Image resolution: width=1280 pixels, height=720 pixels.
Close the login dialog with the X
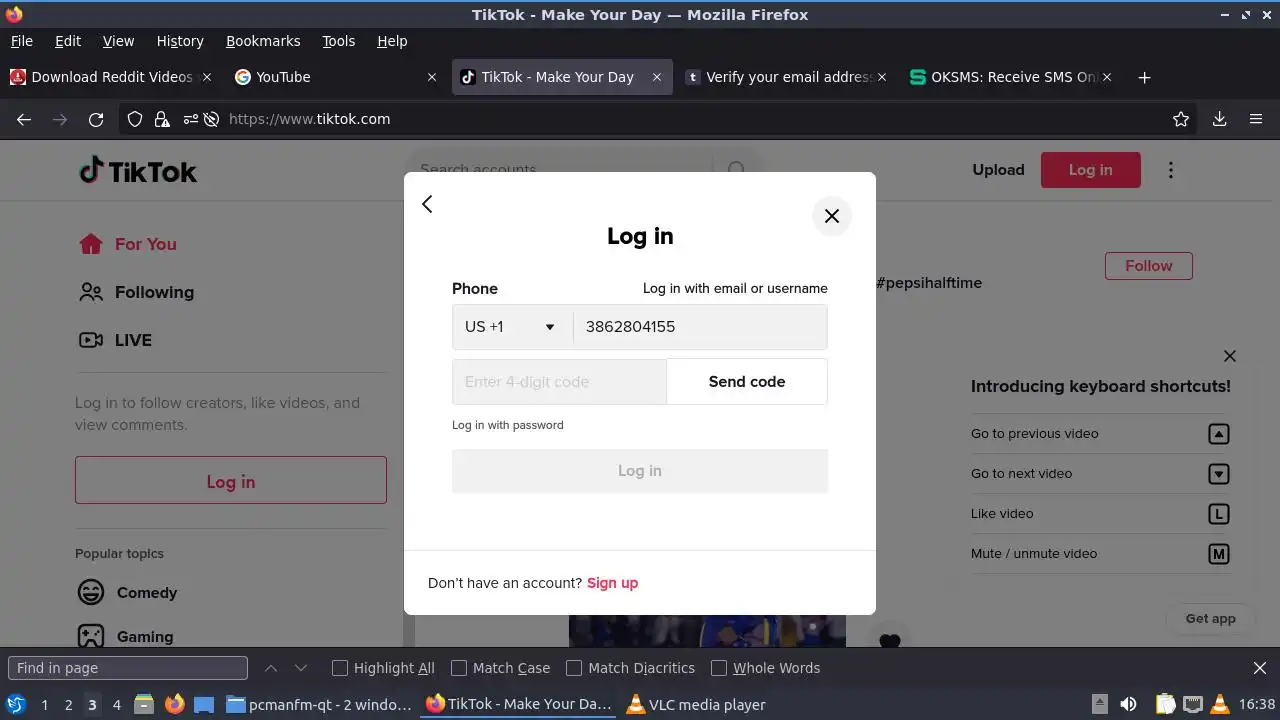pos(831,216)
